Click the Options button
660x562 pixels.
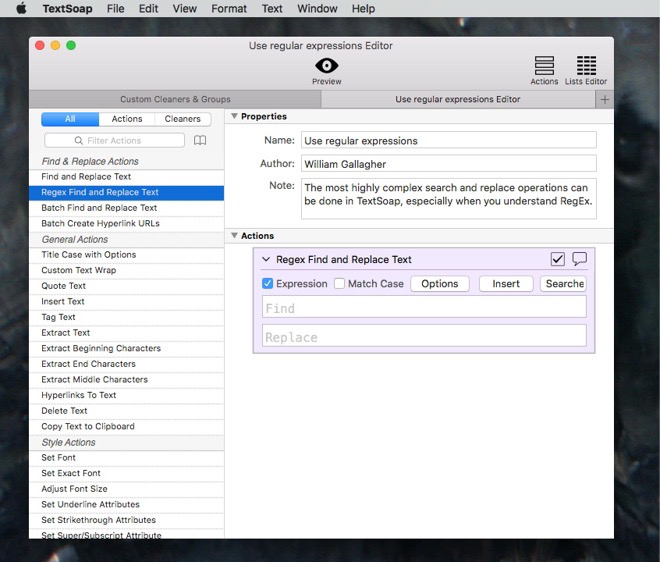[439, 284]
